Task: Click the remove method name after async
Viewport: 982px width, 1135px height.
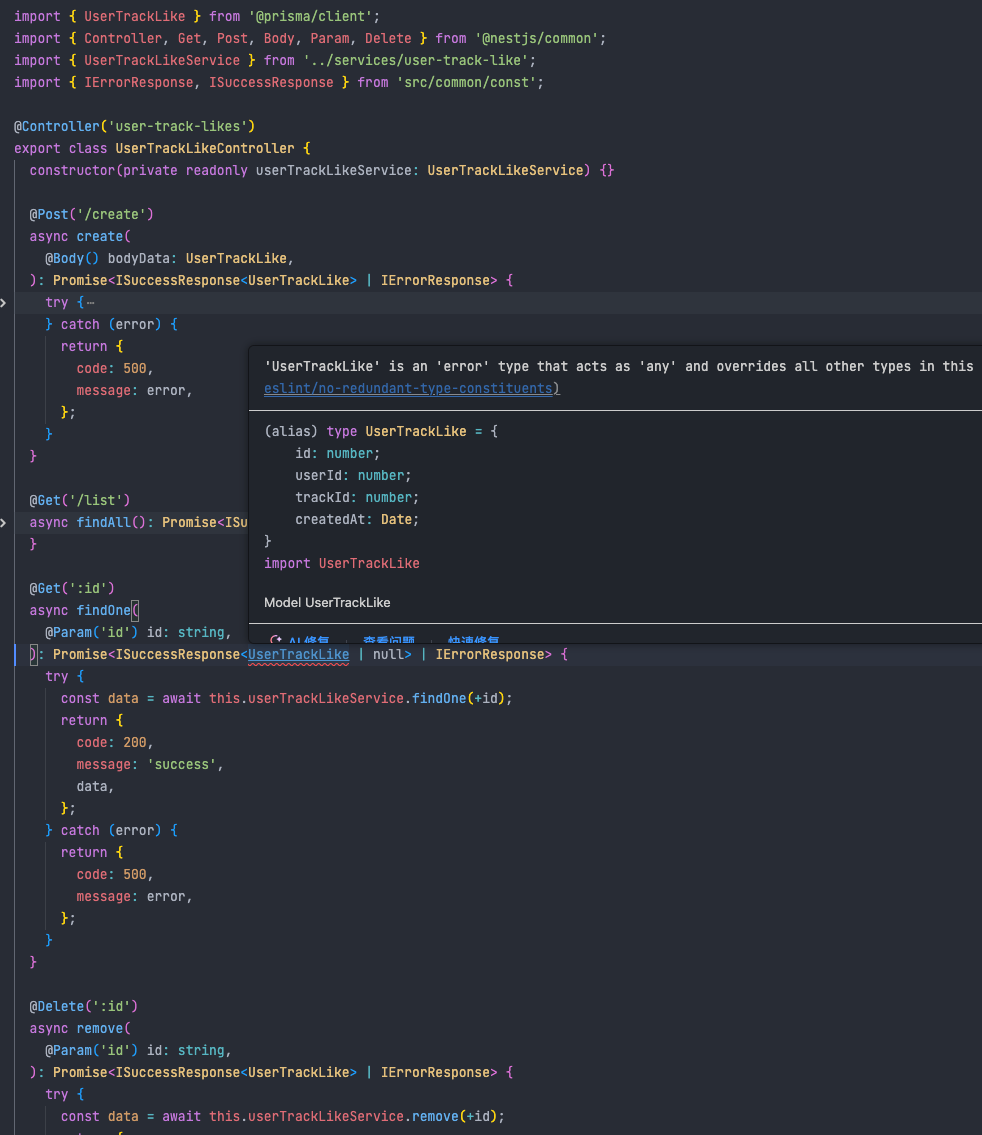Action: 100,1029
